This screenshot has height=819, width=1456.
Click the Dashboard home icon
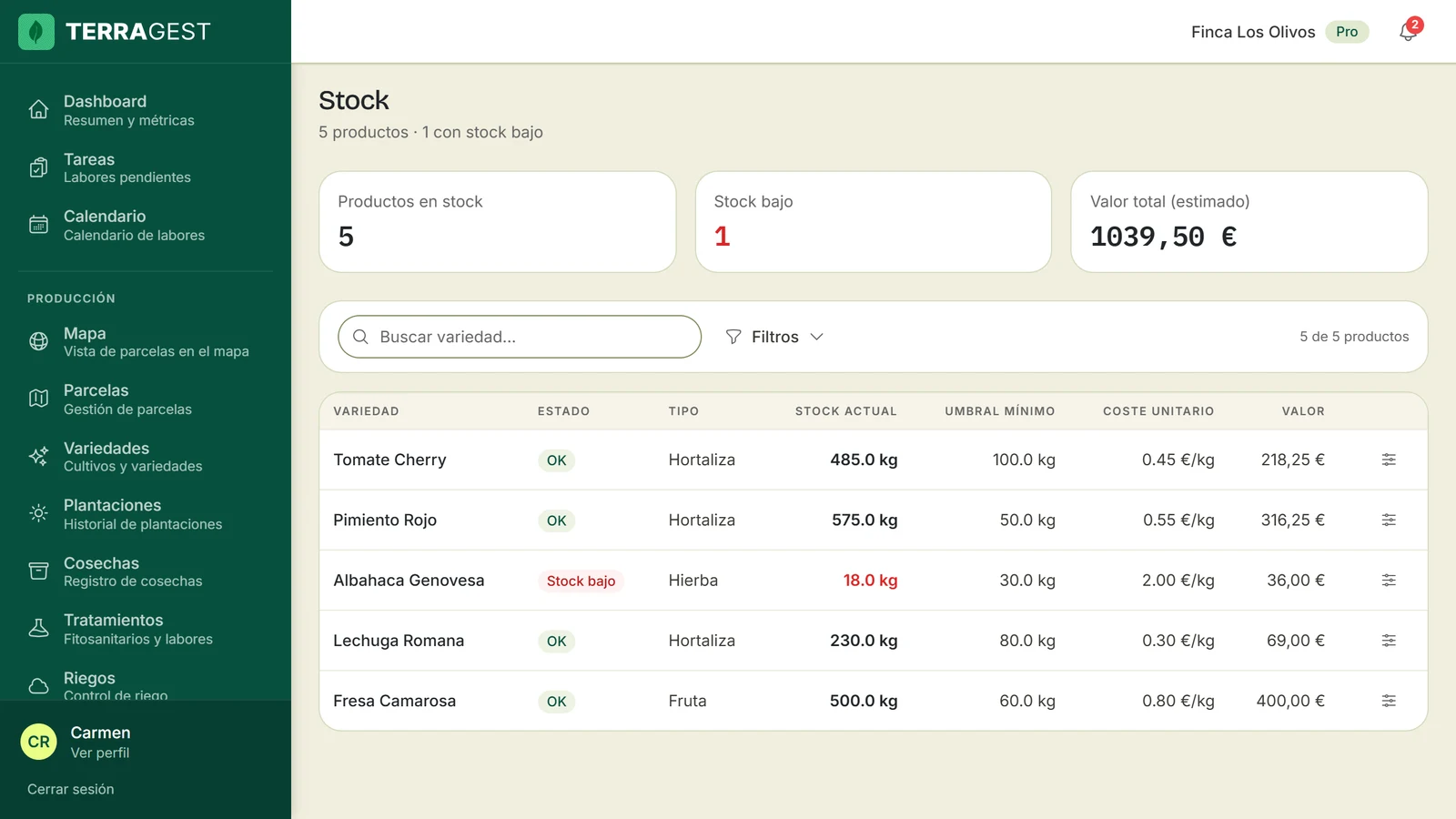click(38, 110)
